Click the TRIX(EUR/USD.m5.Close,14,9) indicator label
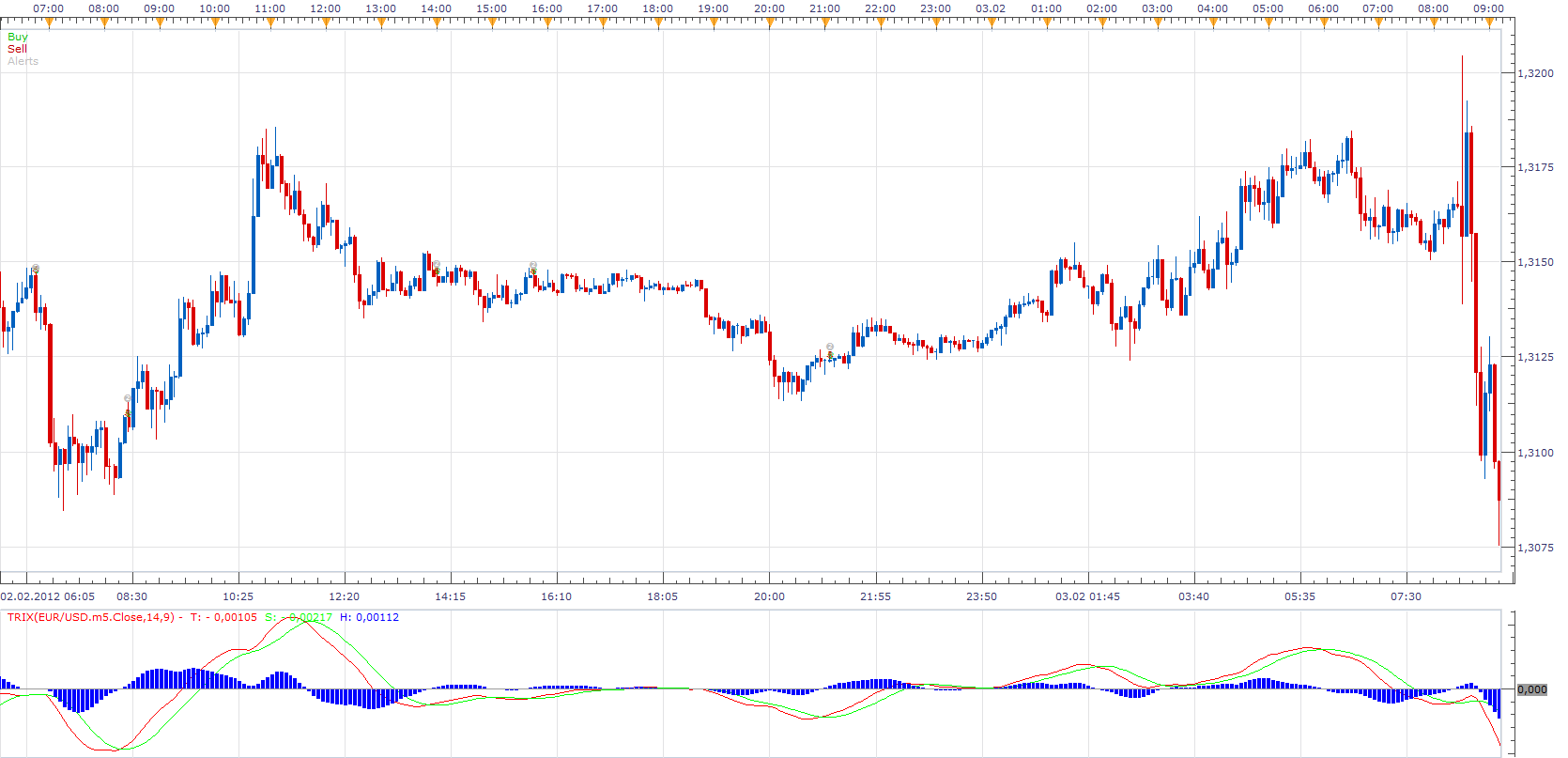1568x758 pixels. tap(91, 617)
